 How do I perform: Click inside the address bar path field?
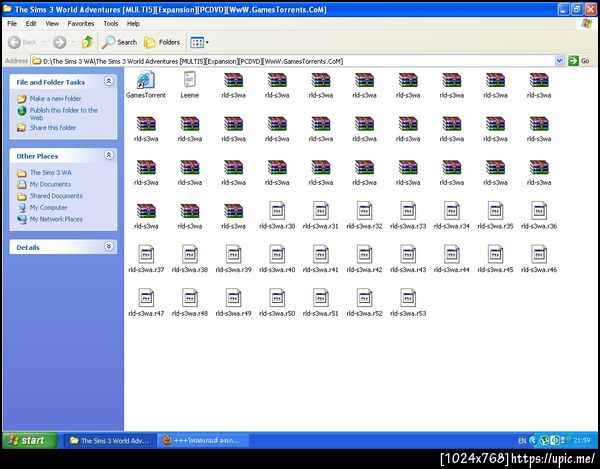(x=293, y=61)
